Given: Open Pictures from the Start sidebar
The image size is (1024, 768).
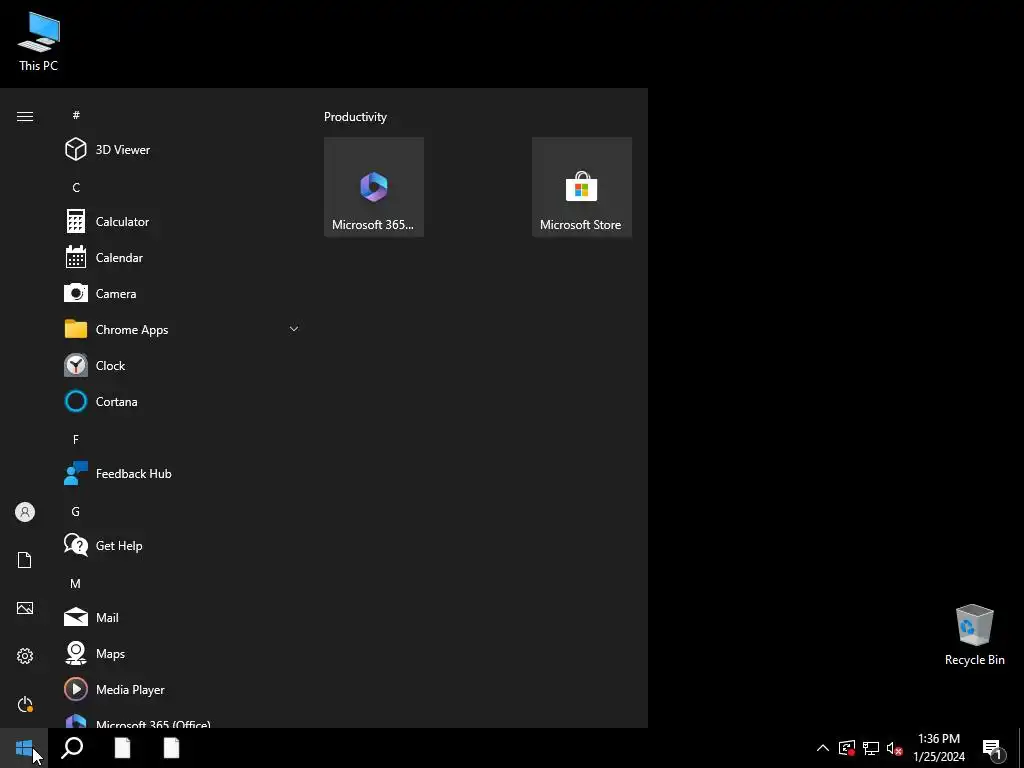Looking at the screenshot, I should (x=25, y=608).
